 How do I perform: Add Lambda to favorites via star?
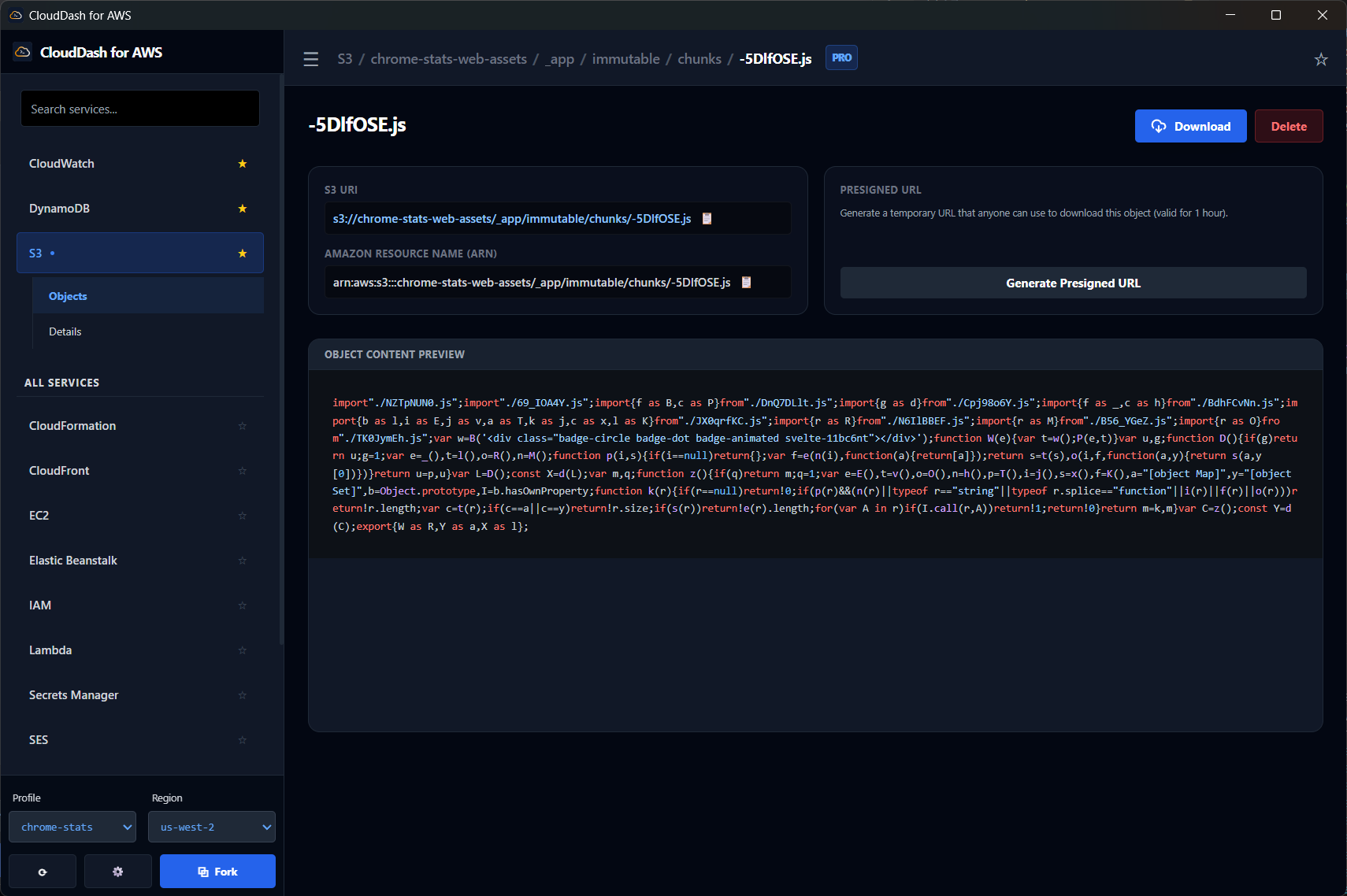tap(243, 650)
